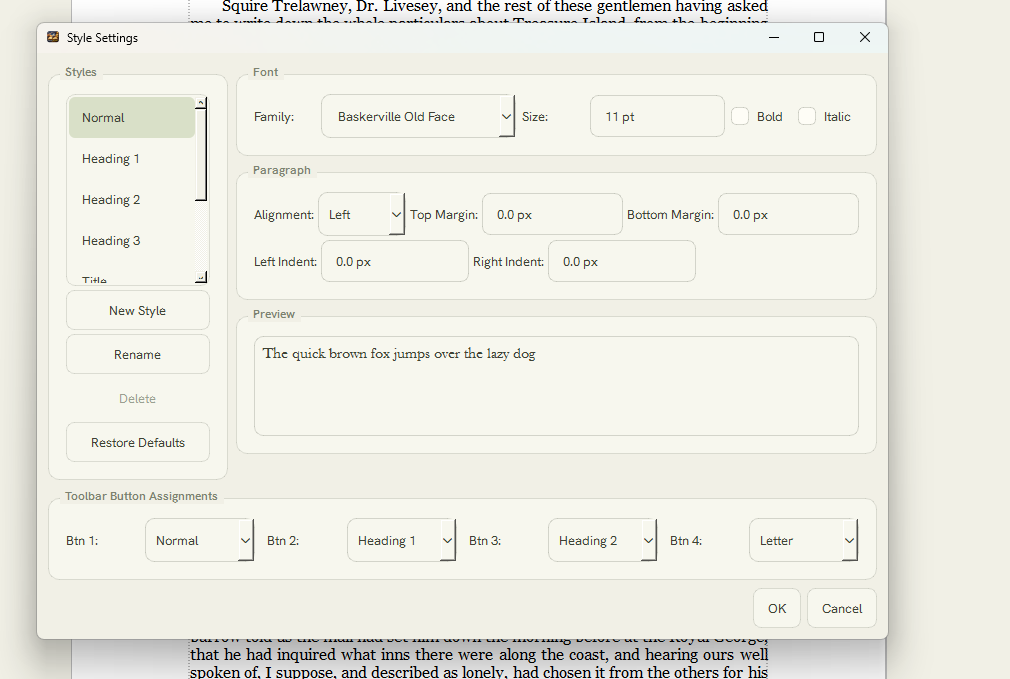1010x679 pixels.
Task: Enable the Italic checkbox
Action: click(x=807, y=117)
